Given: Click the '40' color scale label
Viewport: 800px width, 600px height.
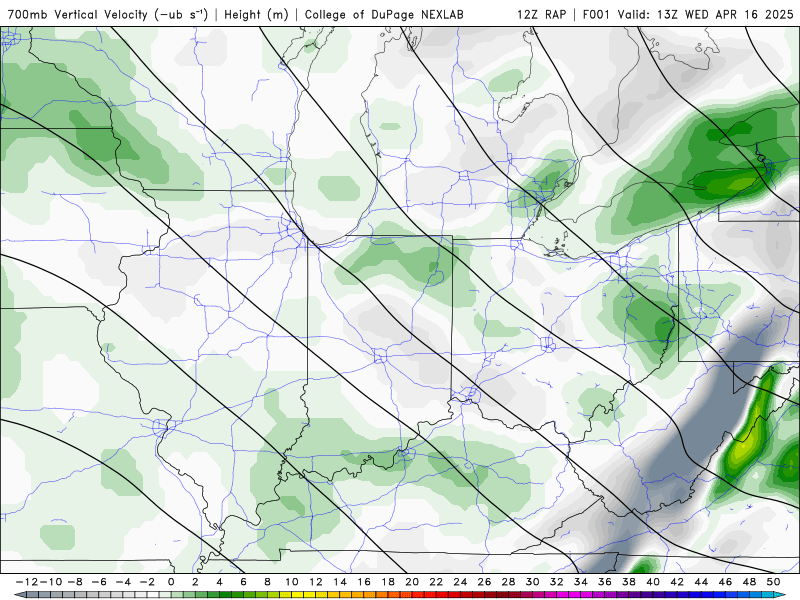Looking at the screenshot, I should coord(653,582).
